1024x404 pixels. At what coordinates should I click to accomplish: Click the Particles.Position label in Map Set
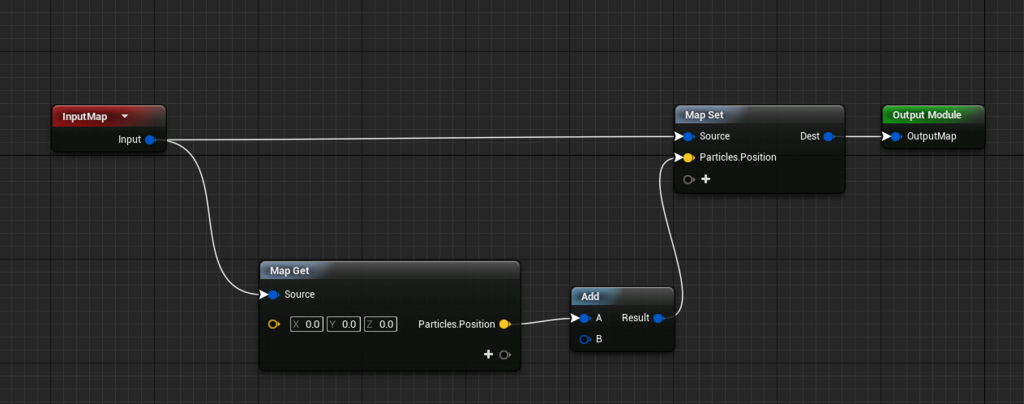pos(738,158)
